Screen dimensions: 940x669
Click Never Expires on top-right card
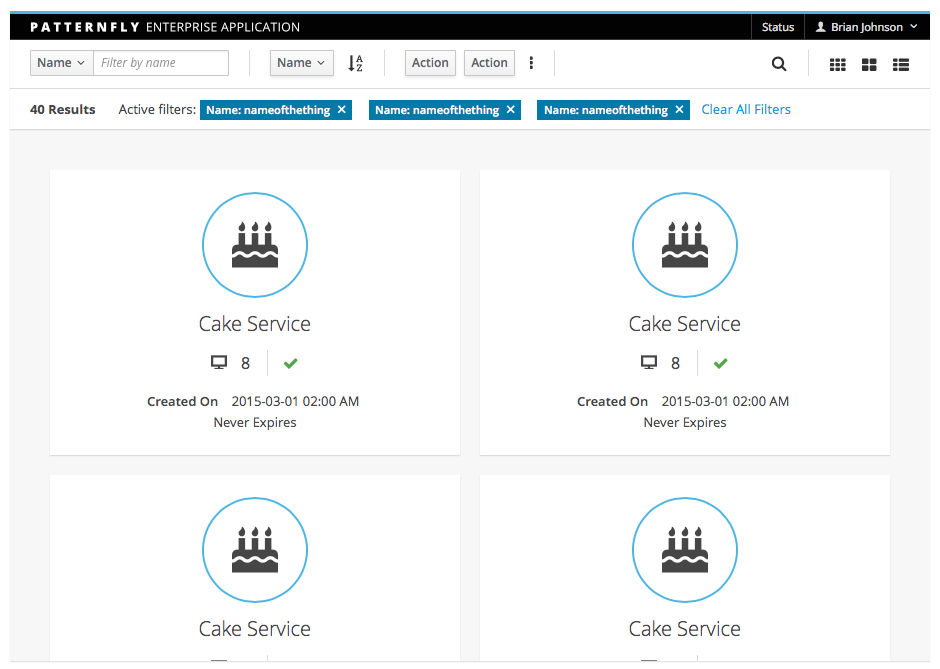(685, 423)
